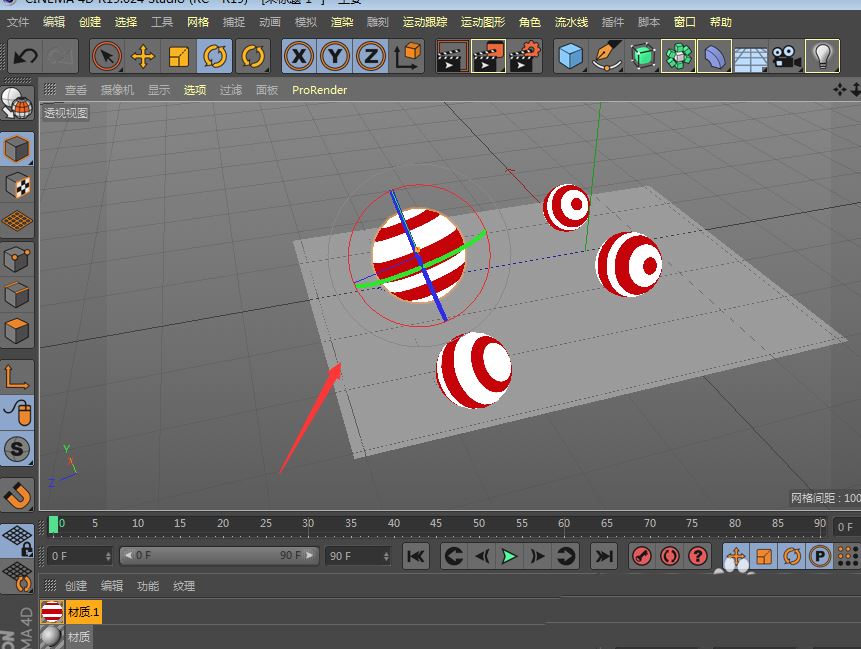Open the Render Settings clapperboard with gear
The height and width of the screenshot is (649, 861).
click(x=524, y=57)
